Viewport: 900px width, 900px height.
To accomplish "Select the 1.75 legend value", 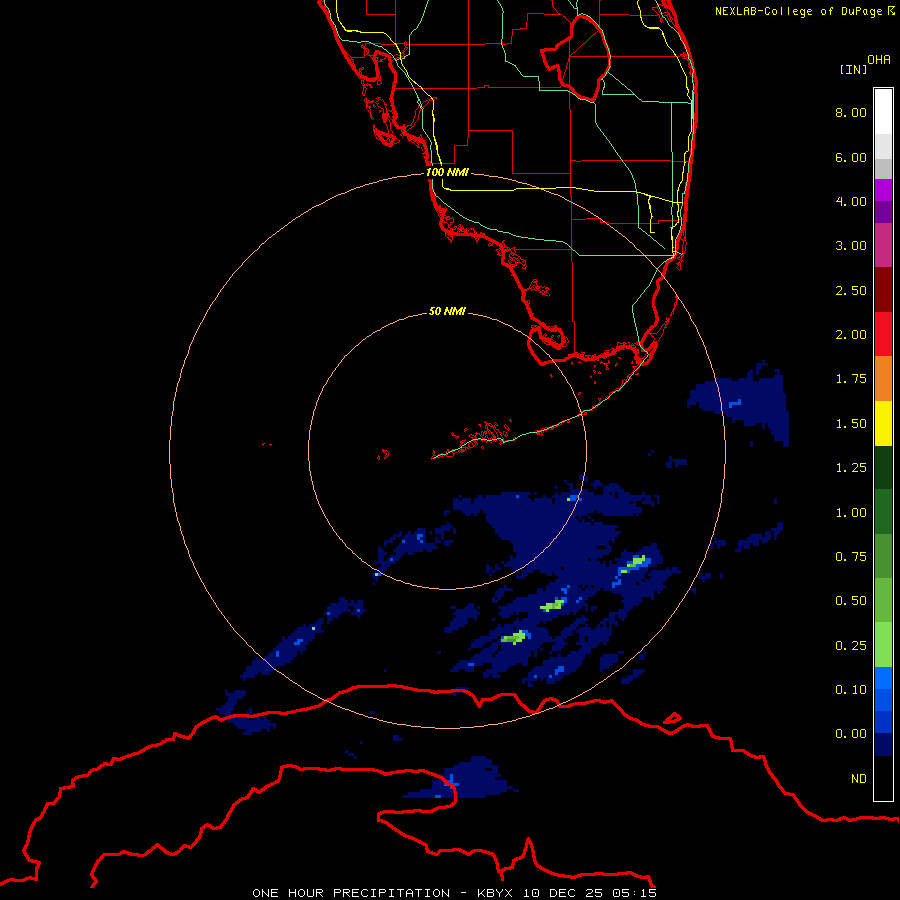I will [851, 379].
